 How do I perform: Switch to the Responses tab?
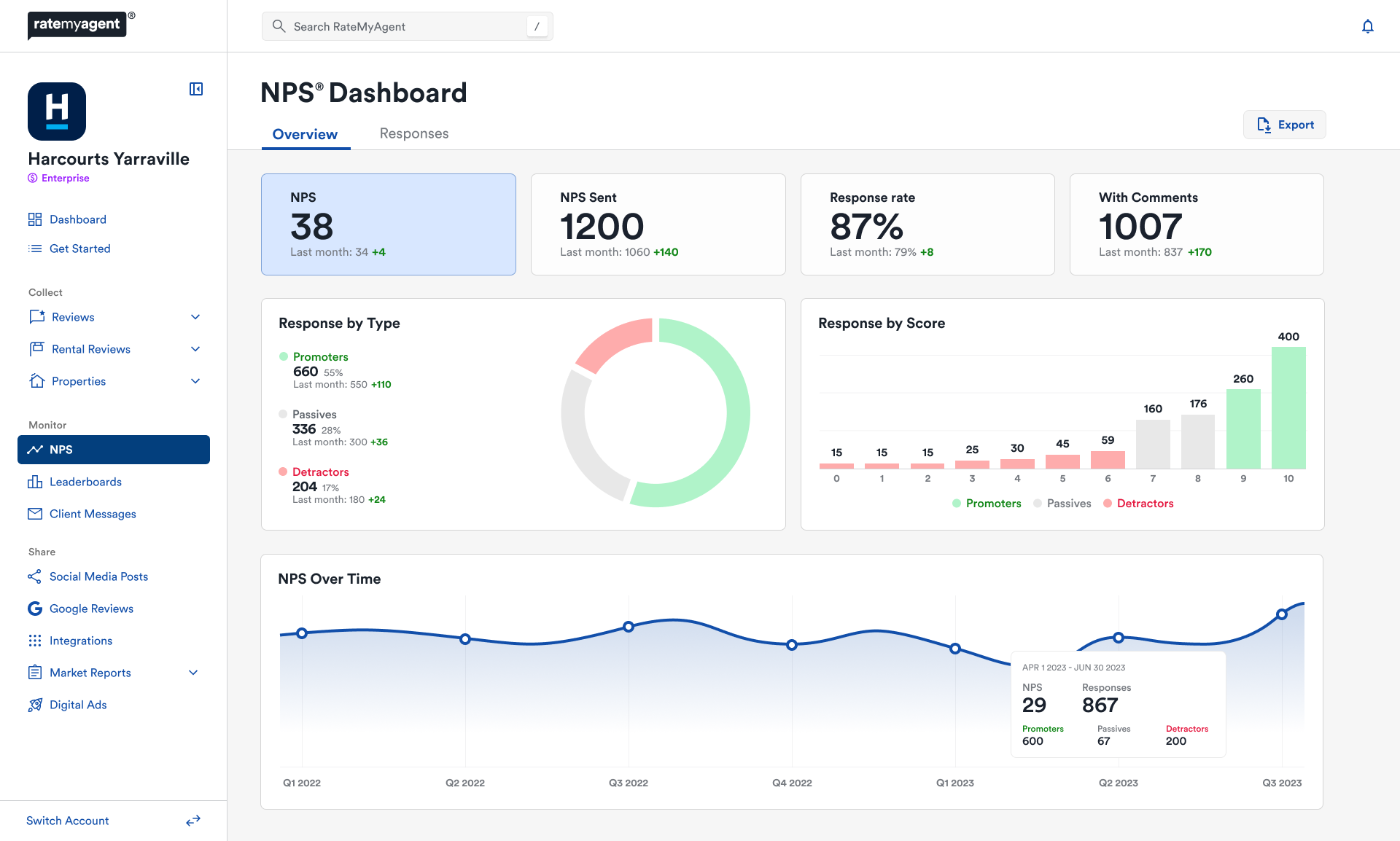pos(413,133)
